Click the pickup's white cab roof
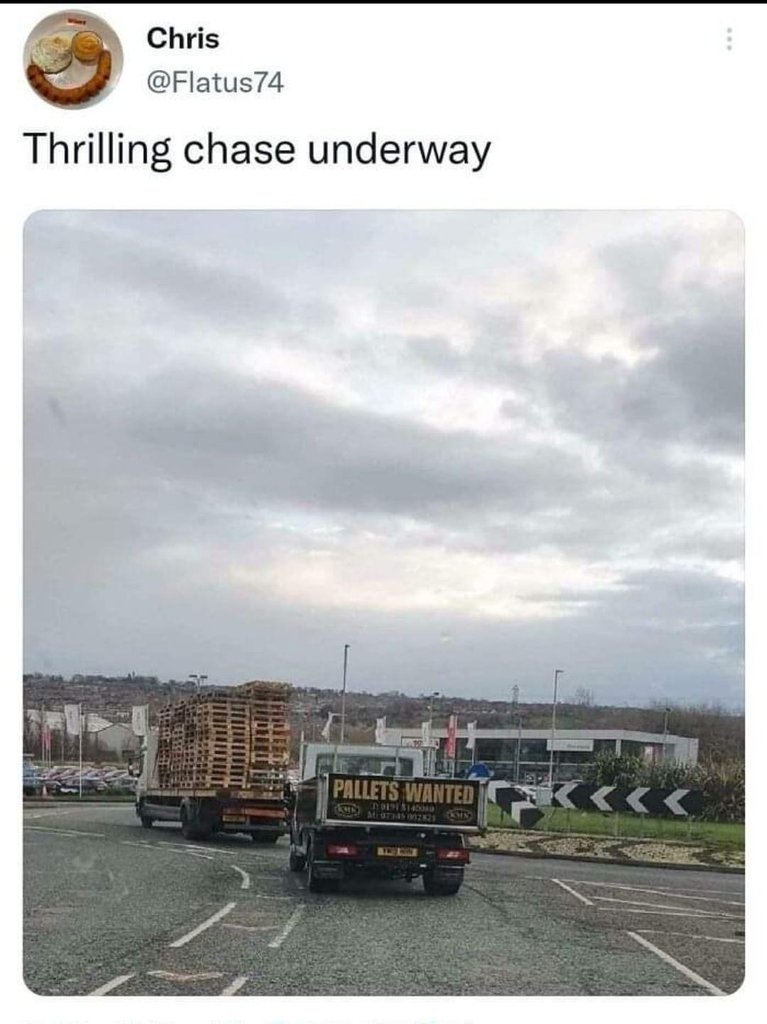The image size is (767, 1024). click(361, 750)
